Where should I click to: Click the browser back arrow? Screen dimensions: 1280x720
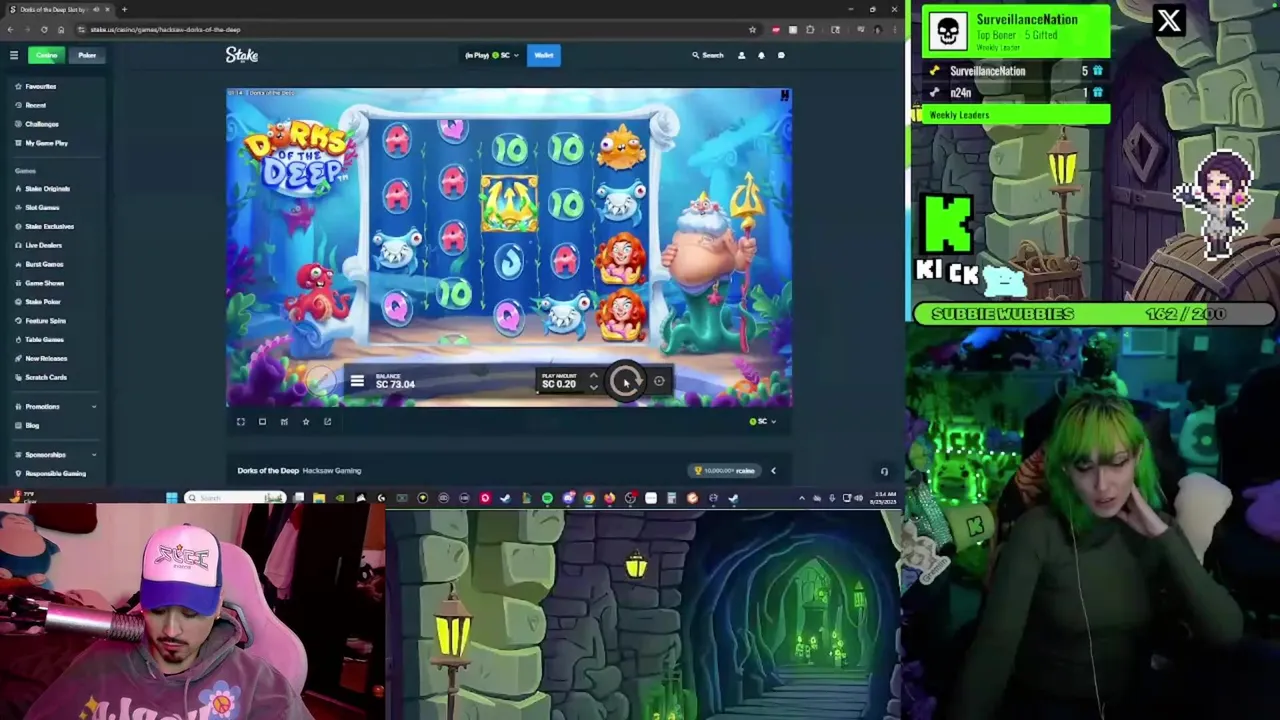[x=10, y=29]
